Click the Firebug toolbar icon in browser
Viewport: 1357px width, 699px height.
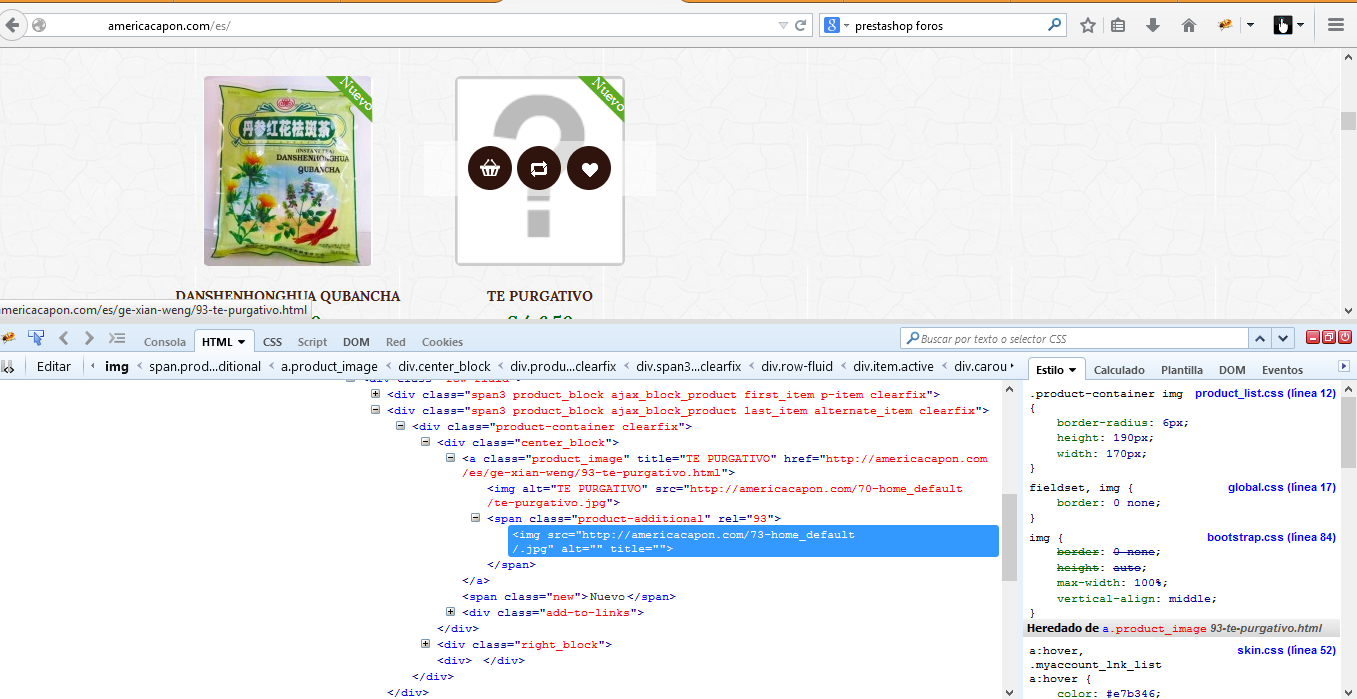click(1224, 25)
